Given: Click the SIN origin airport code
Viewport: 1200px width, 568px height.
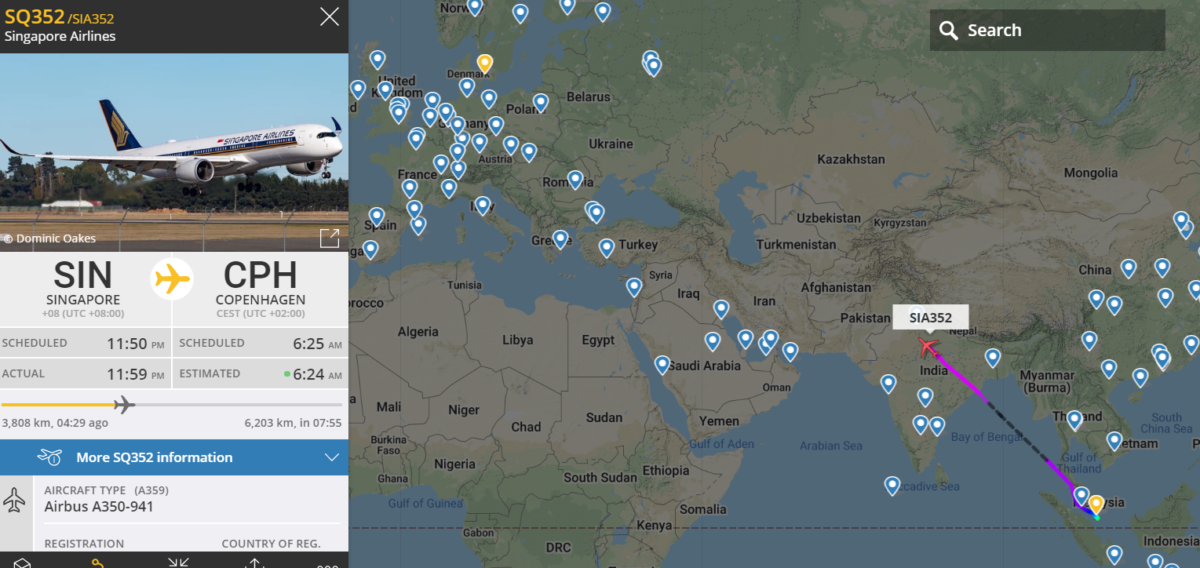Looking at the screenshot, I should (x=83, y=275).
